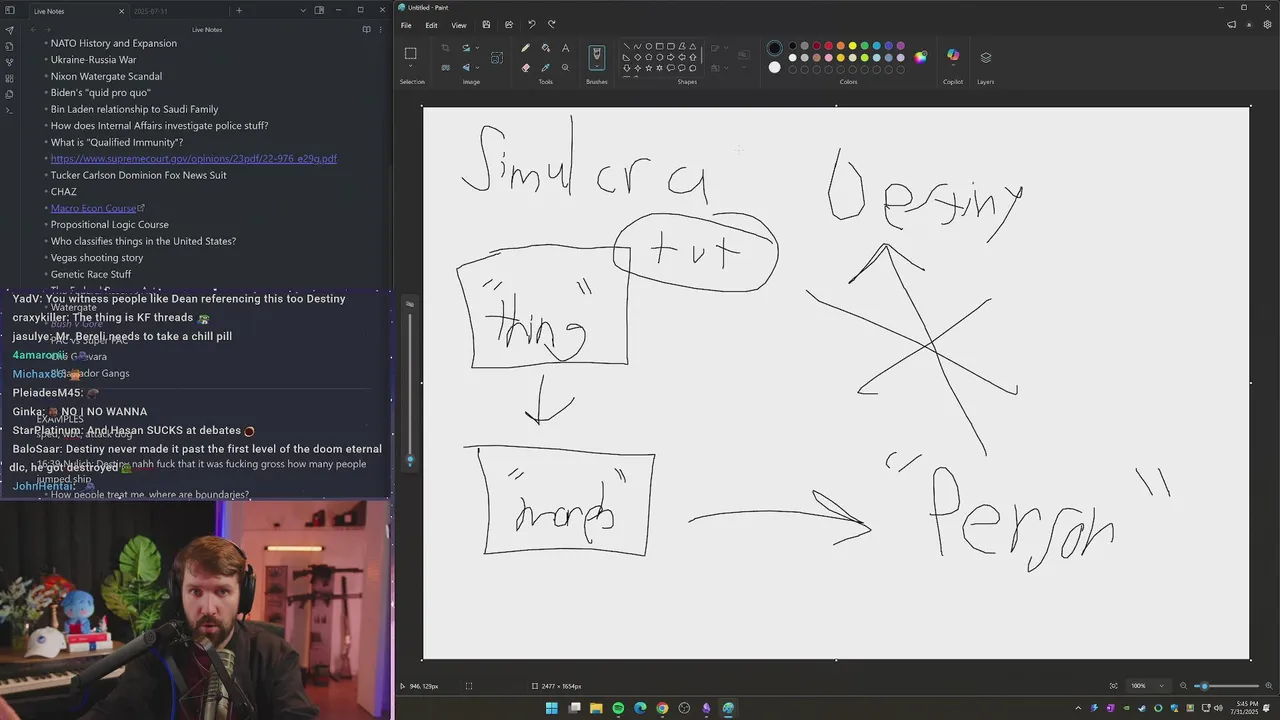
Task: Select the oval shape in Shapes gallery
Action: point(649,46)
